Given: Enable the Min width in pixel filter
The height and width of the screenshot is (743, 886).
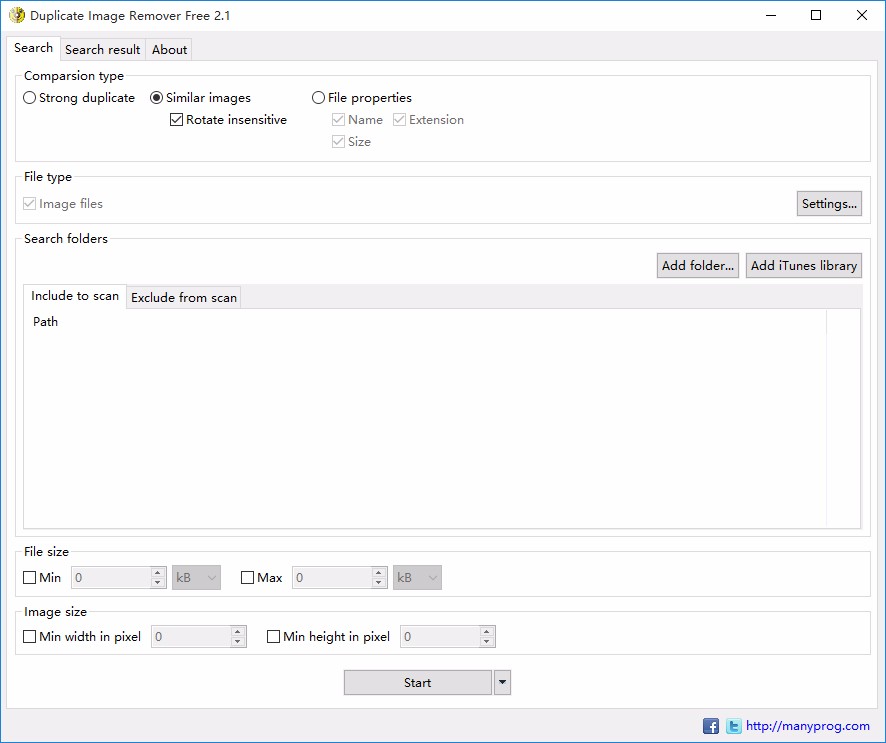Looking at the screenshot, I should tap(29, 636).
